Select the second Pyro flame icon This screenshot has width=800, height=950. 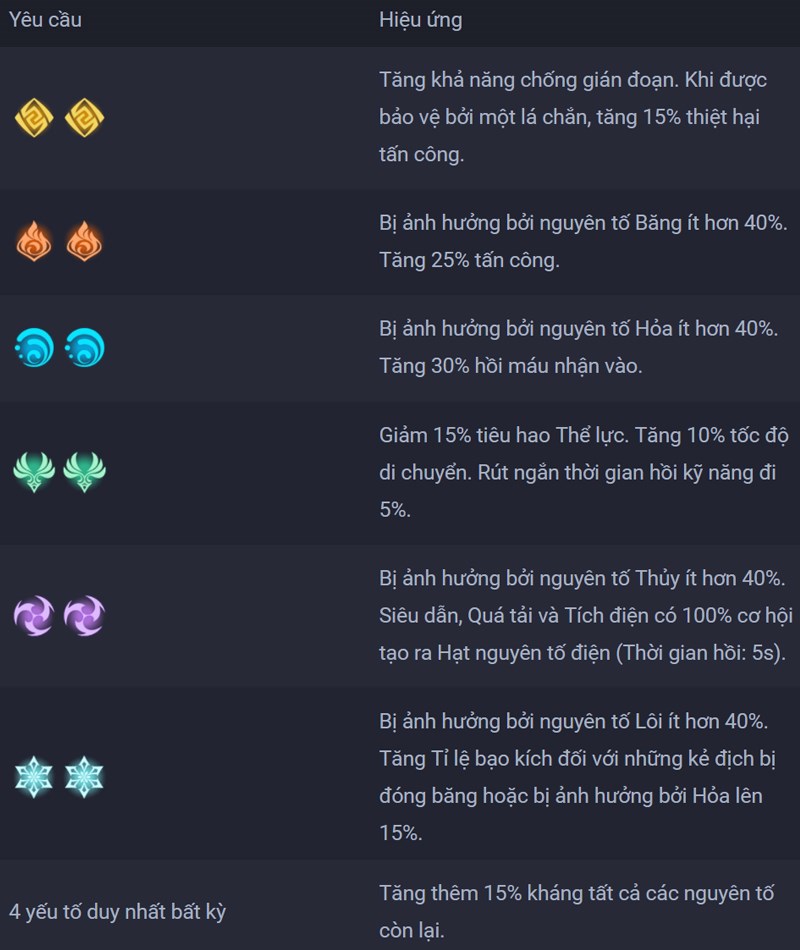point(84,241)
